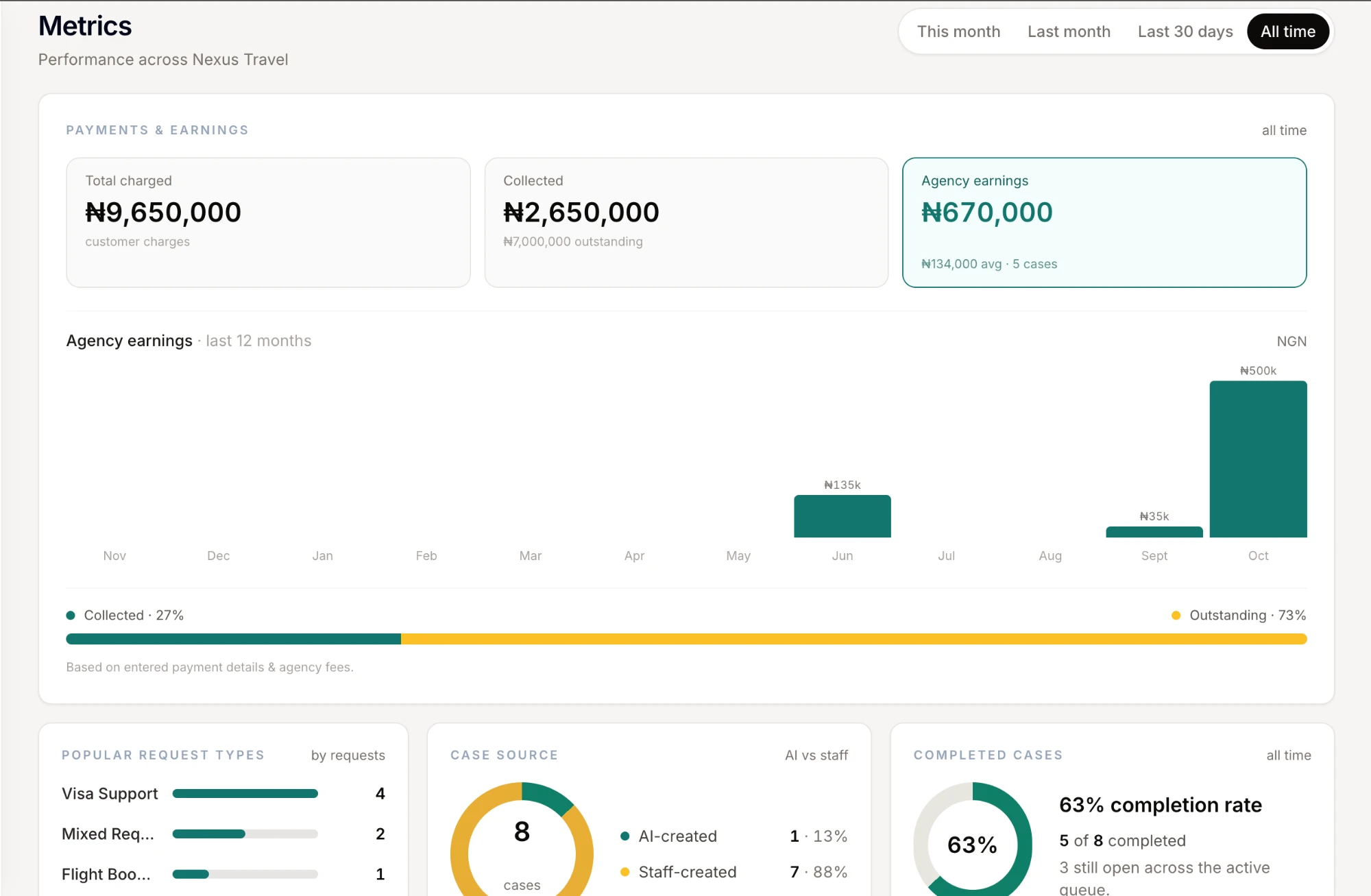The image size is (1371, 896).
Task: Click 'Based on entered payment details' note
Action: 210,667
